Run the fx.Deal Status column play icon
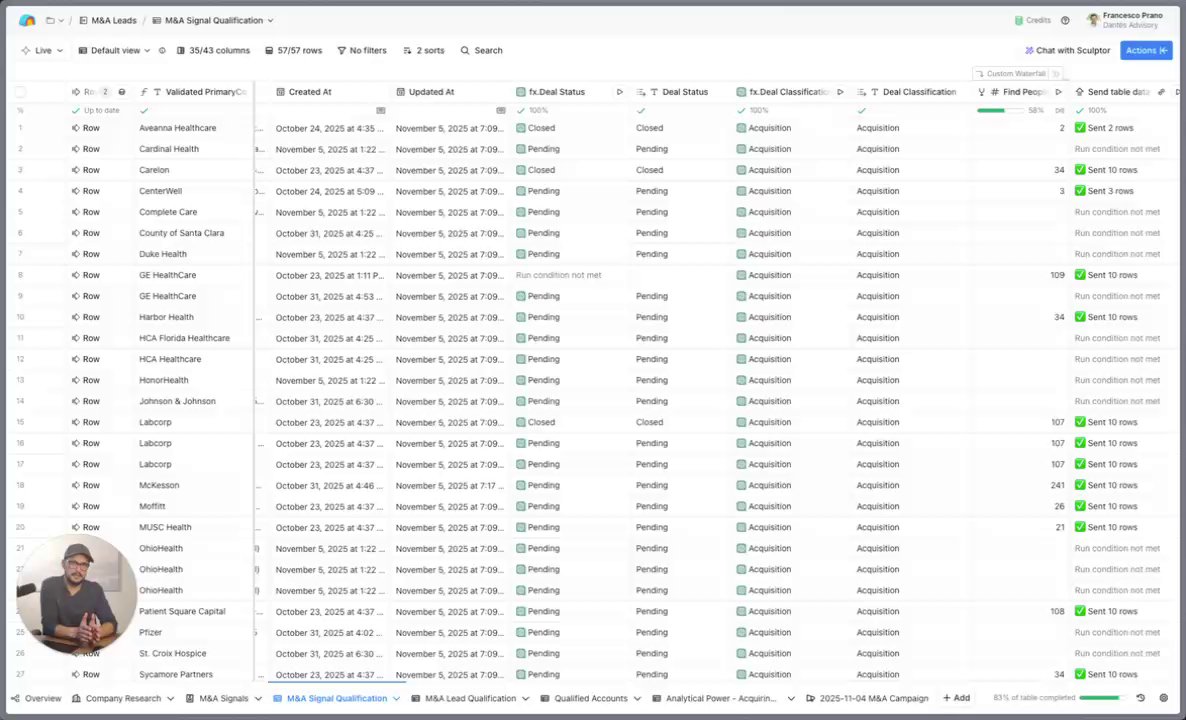This screenshot has width=1186, height=720. pyautogui.click(x=619, y=92)
